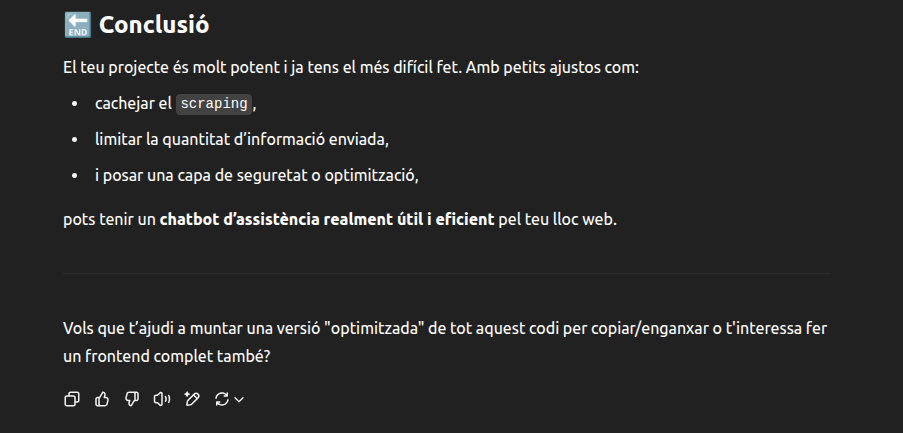Screen dimensions: 903x433
Task: Click the text pel teu lloc web
Action: pyautogui.click(x=557, y=220)
